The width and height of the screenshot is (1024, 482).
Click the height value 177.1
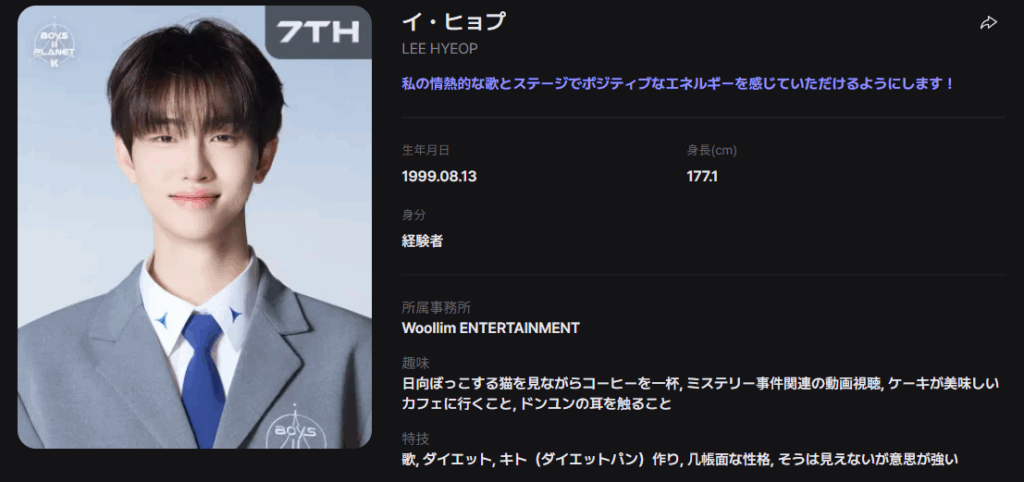coord(702,176)
